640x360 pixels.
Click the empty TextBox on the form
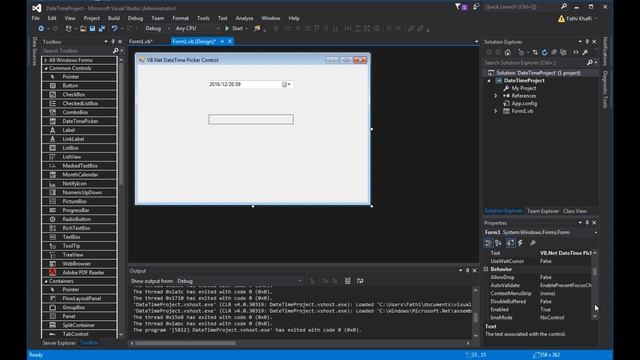click(x=251, y=119)
